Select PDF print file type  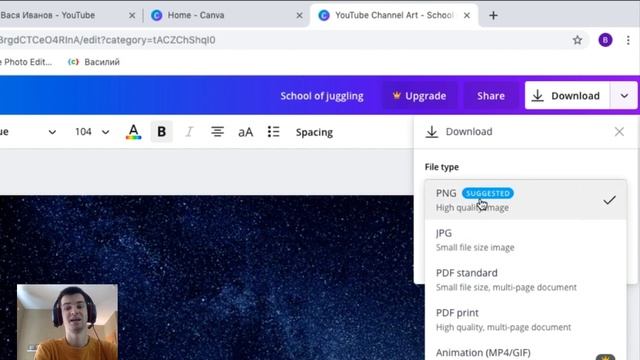click(526, 320)
